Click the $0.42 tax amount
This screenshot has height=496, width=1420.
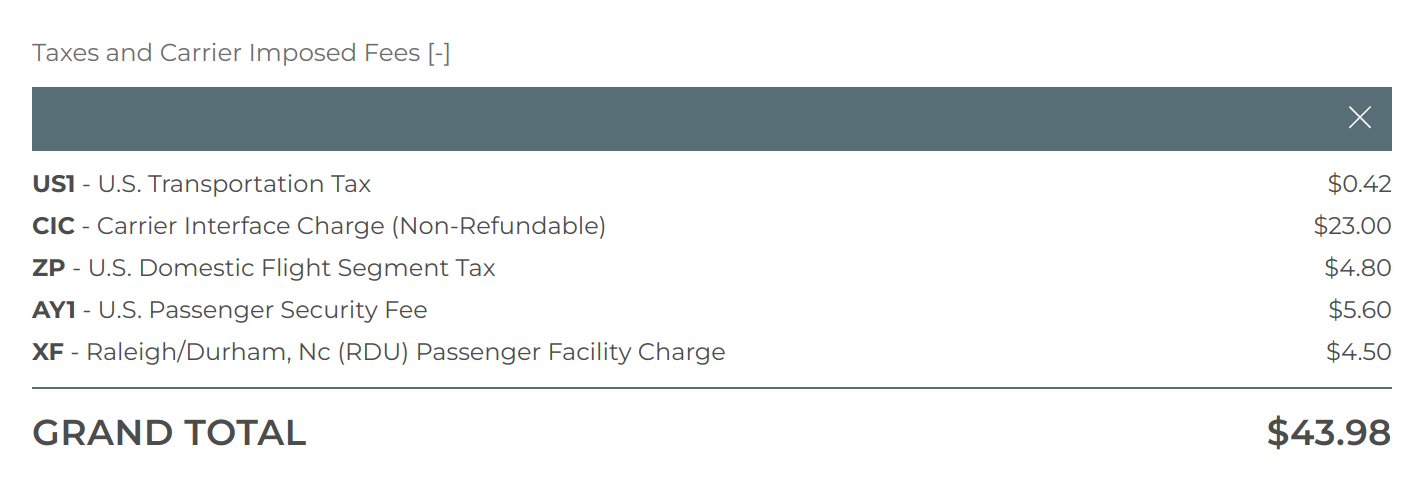tap(1359, 184)
